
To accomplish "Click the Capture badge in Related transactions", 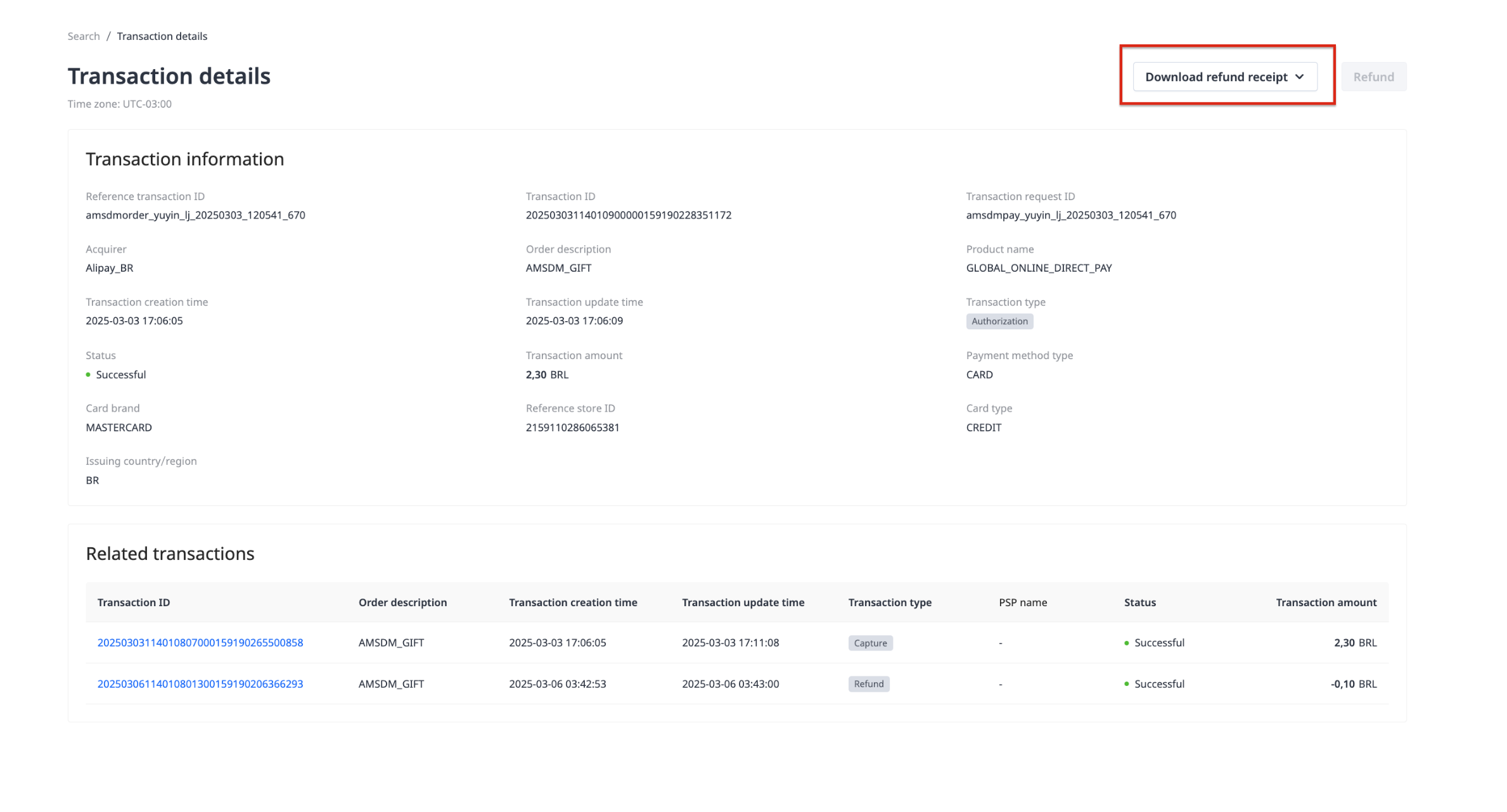I will (x=870, y=643).
